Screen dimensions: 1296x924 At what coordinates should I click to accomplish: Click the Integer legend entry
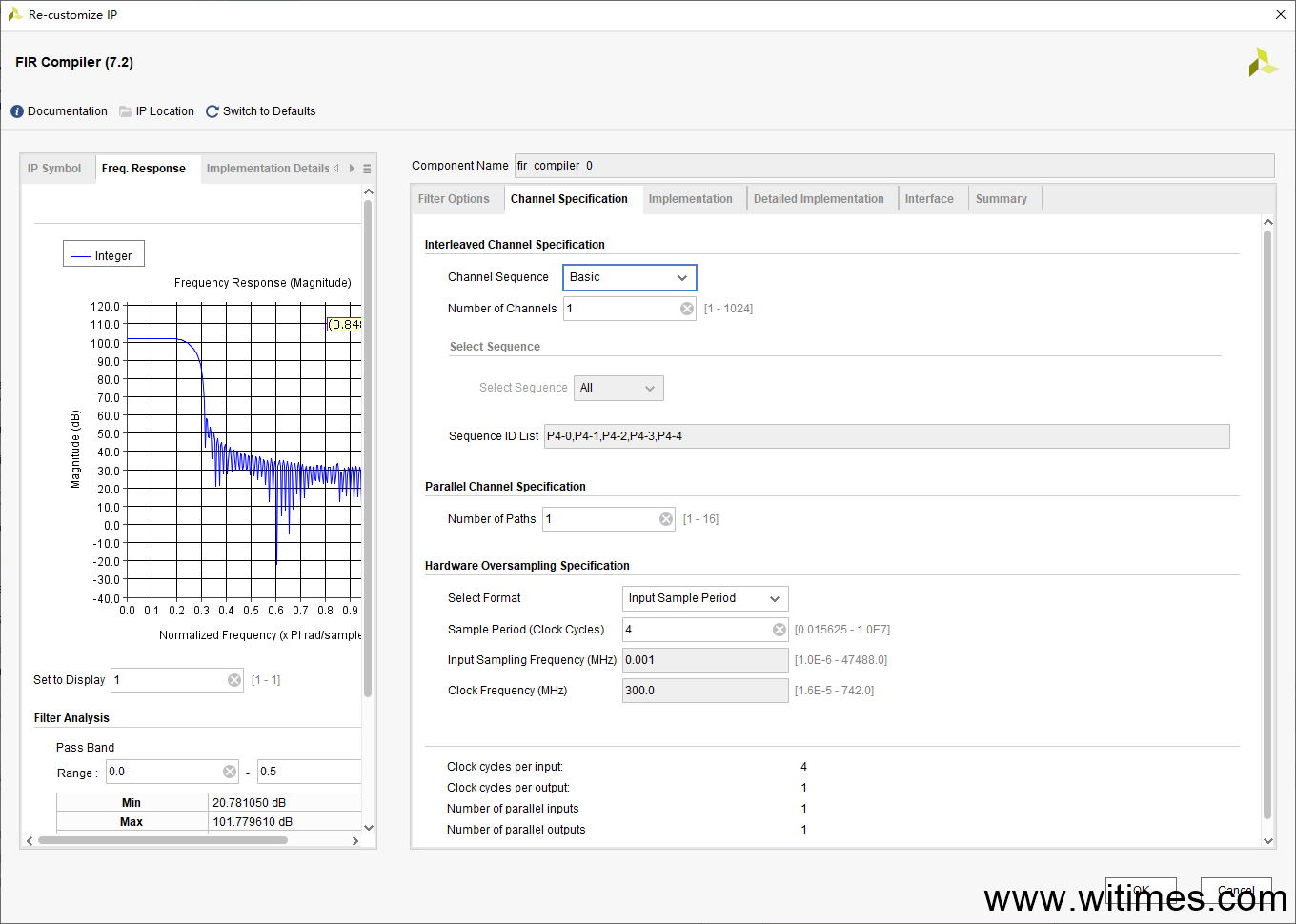(104, 255)
